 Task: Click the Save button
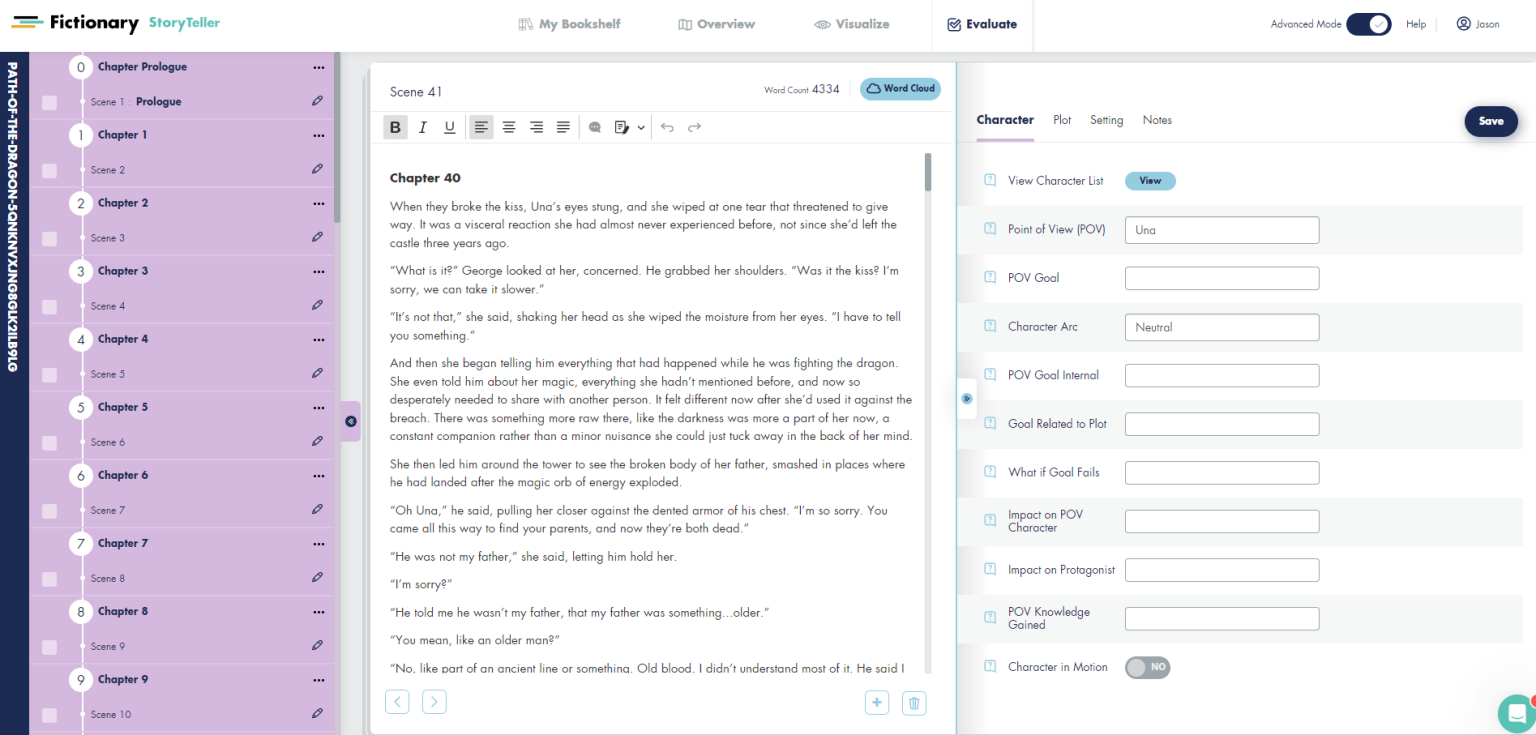pyautogui.click(x=1491, y=121)
